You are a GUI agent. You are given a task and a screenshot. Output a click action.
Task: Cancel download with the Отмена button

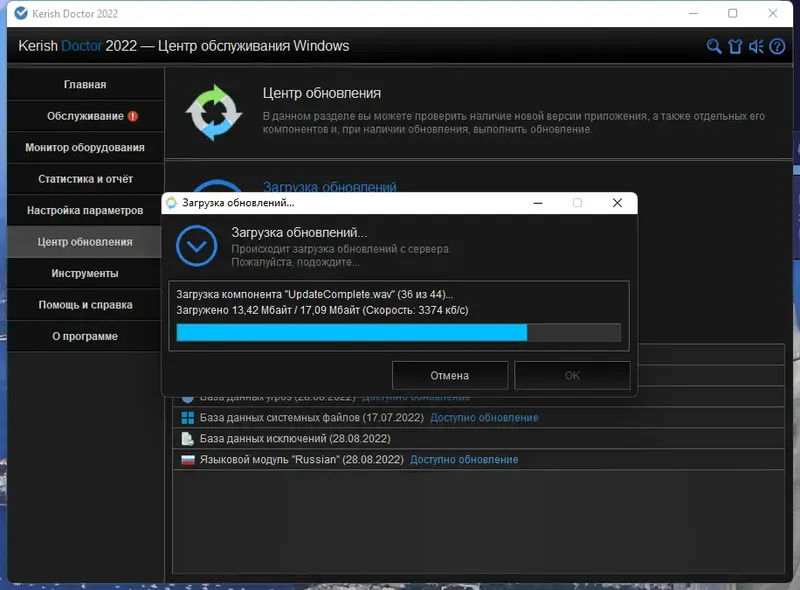point(449,376)
